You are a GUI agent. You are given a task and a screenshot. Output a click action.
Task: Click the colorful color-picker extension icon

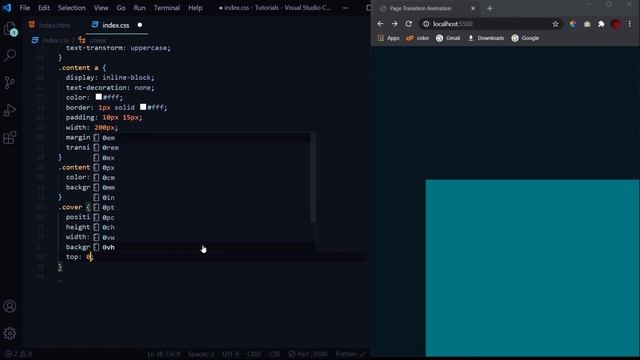click(x=573, y=24)
